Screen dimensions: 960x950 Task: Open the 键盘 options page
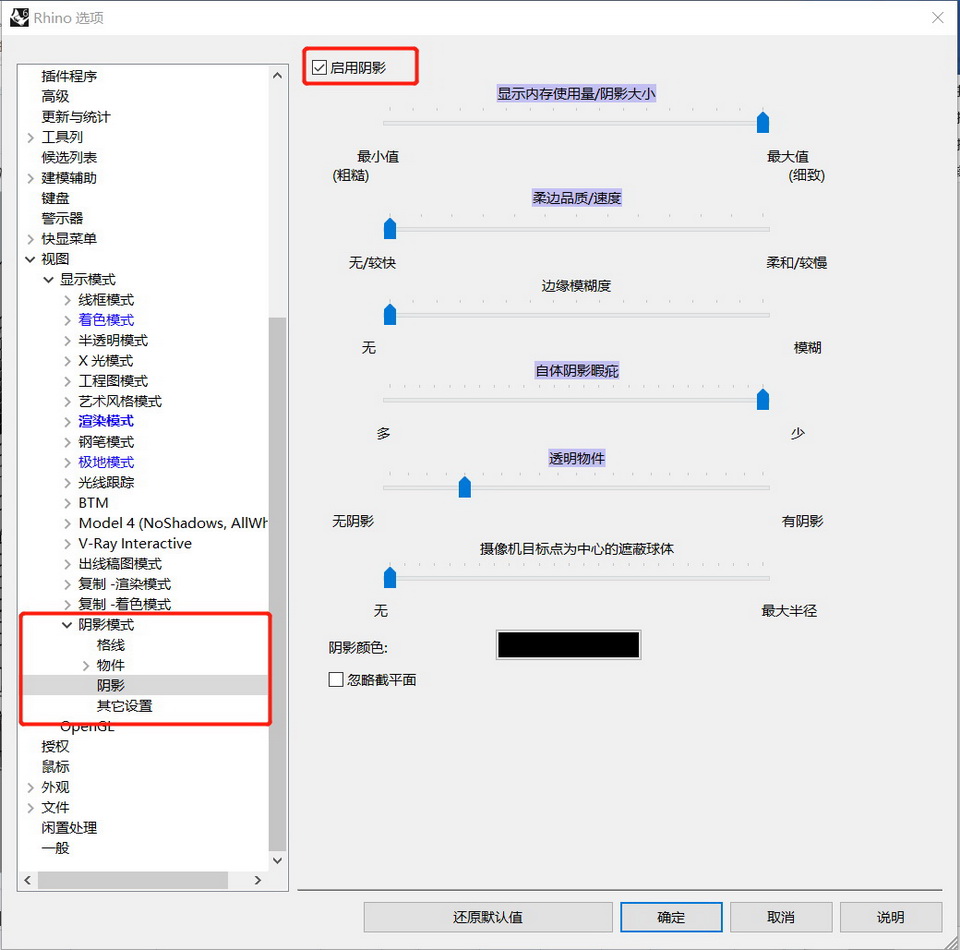[55, 198]
